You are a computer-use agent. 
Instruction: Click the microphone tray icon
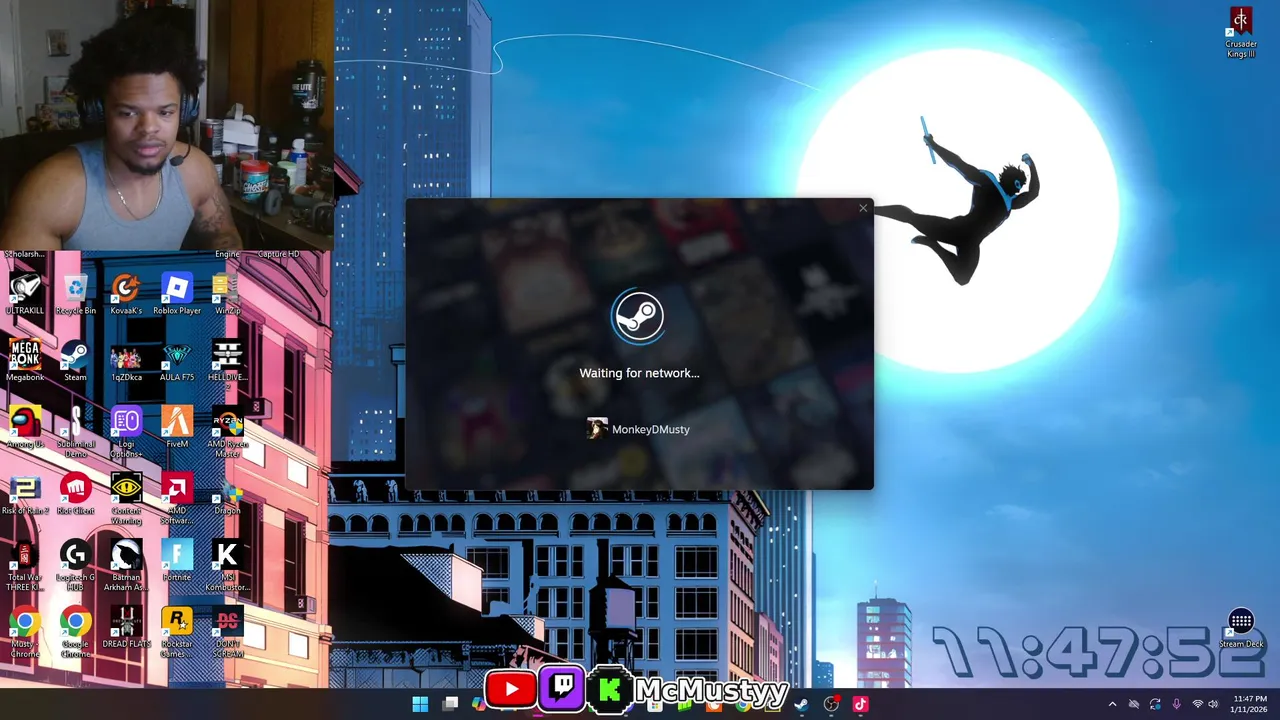[x=1176, y=704]
